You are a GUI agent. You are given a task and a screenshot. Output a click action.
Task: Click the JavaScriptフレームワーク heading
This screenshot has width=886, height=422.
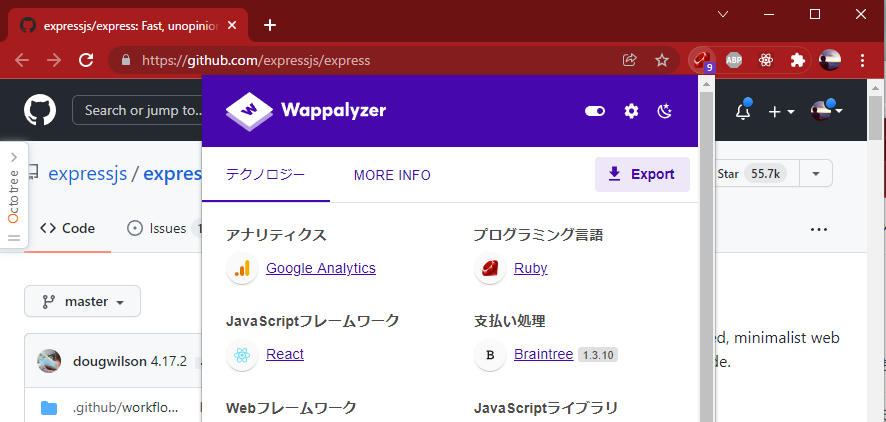coord(312,321)
